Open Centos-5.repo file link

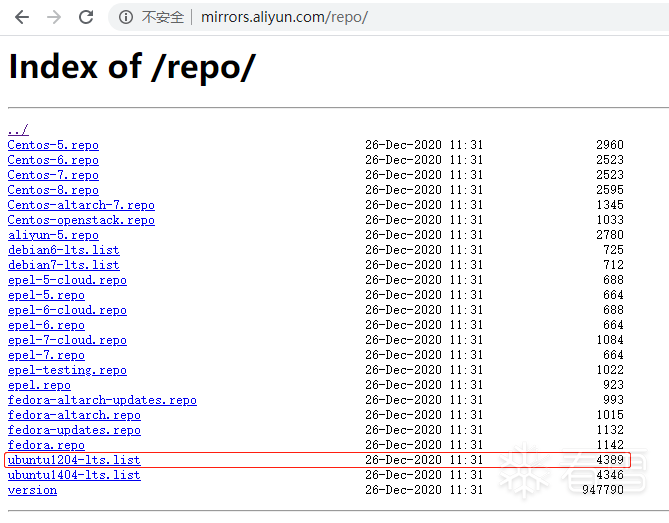(53, 145)
